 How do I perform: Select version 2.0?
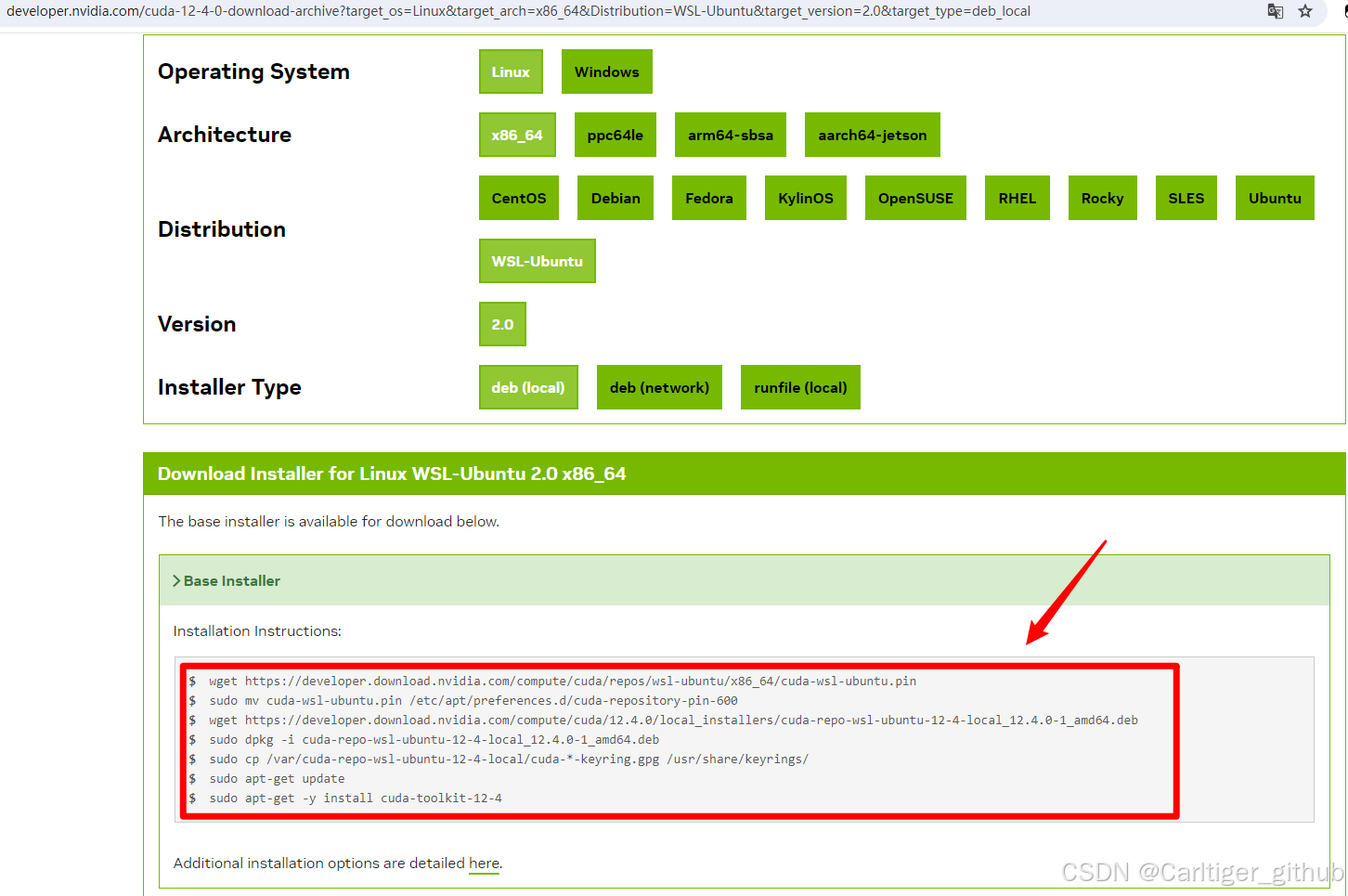click(502, 324)
